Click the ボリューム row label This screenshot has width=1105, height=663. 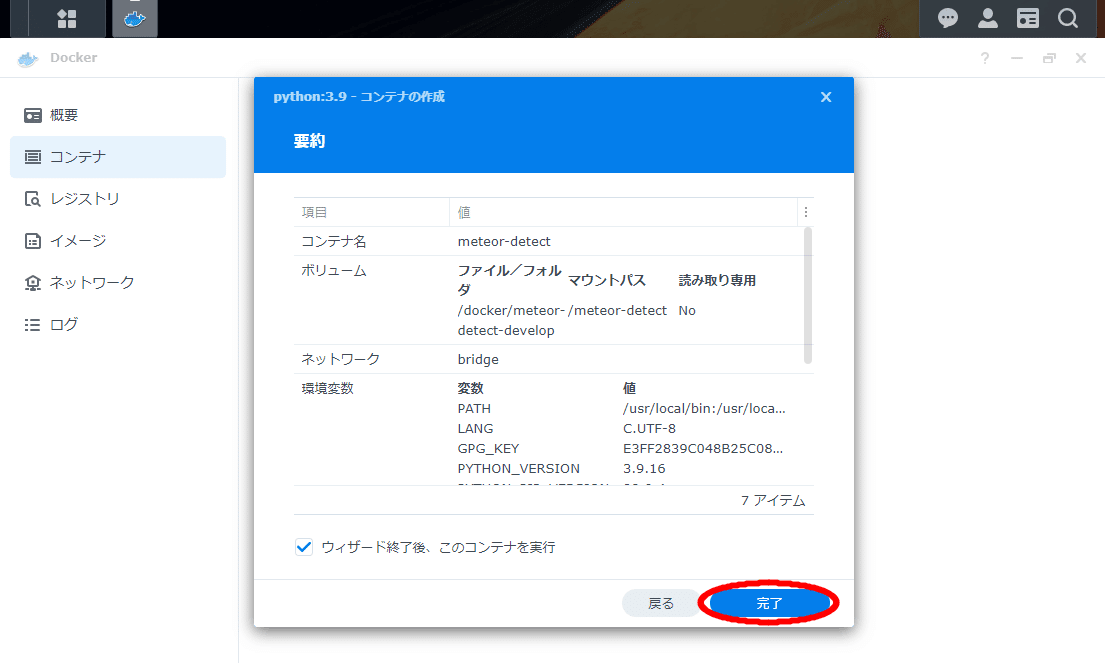pos(334,271)
